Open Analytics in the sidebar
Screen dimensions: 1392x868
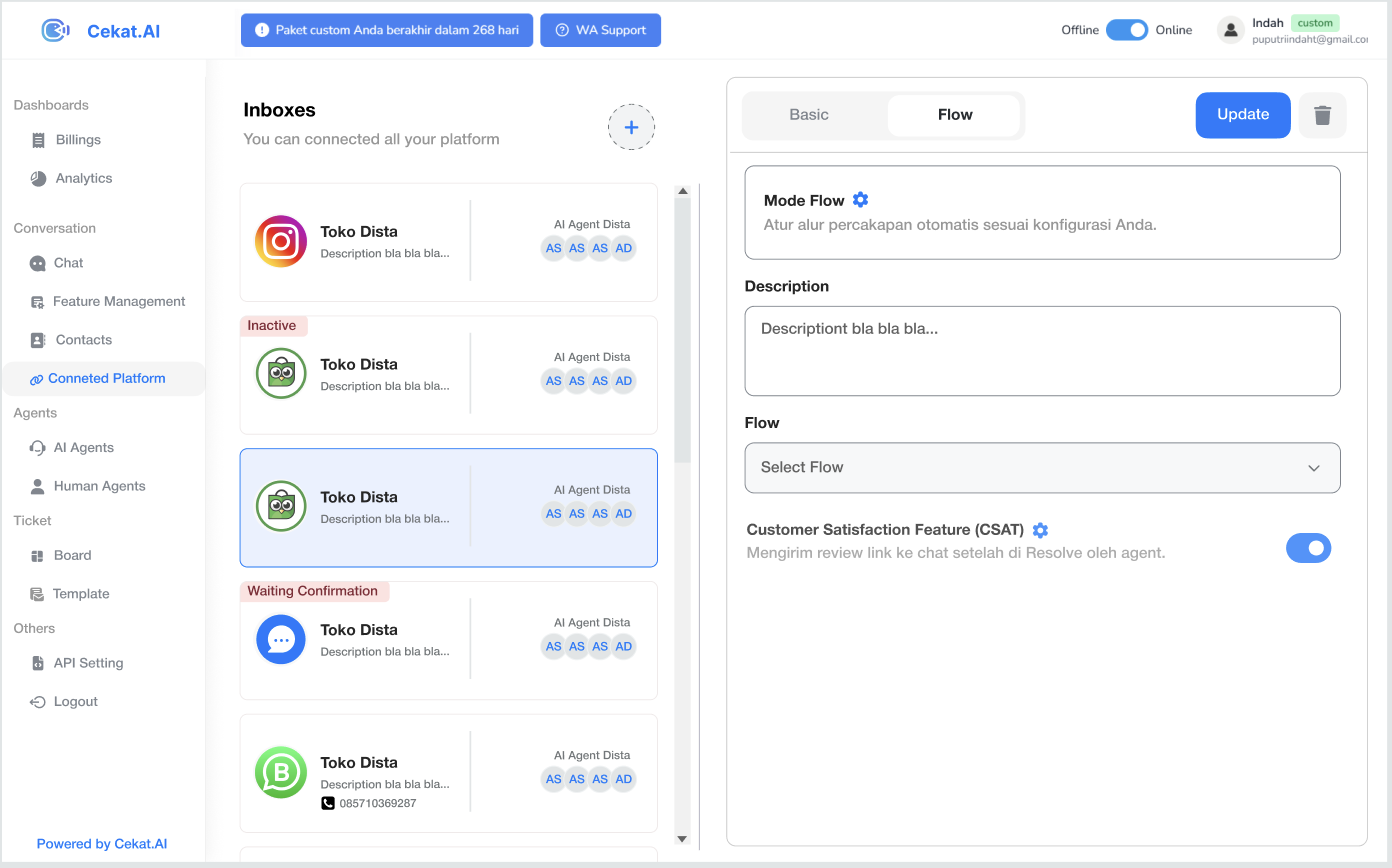coord(83,178)
